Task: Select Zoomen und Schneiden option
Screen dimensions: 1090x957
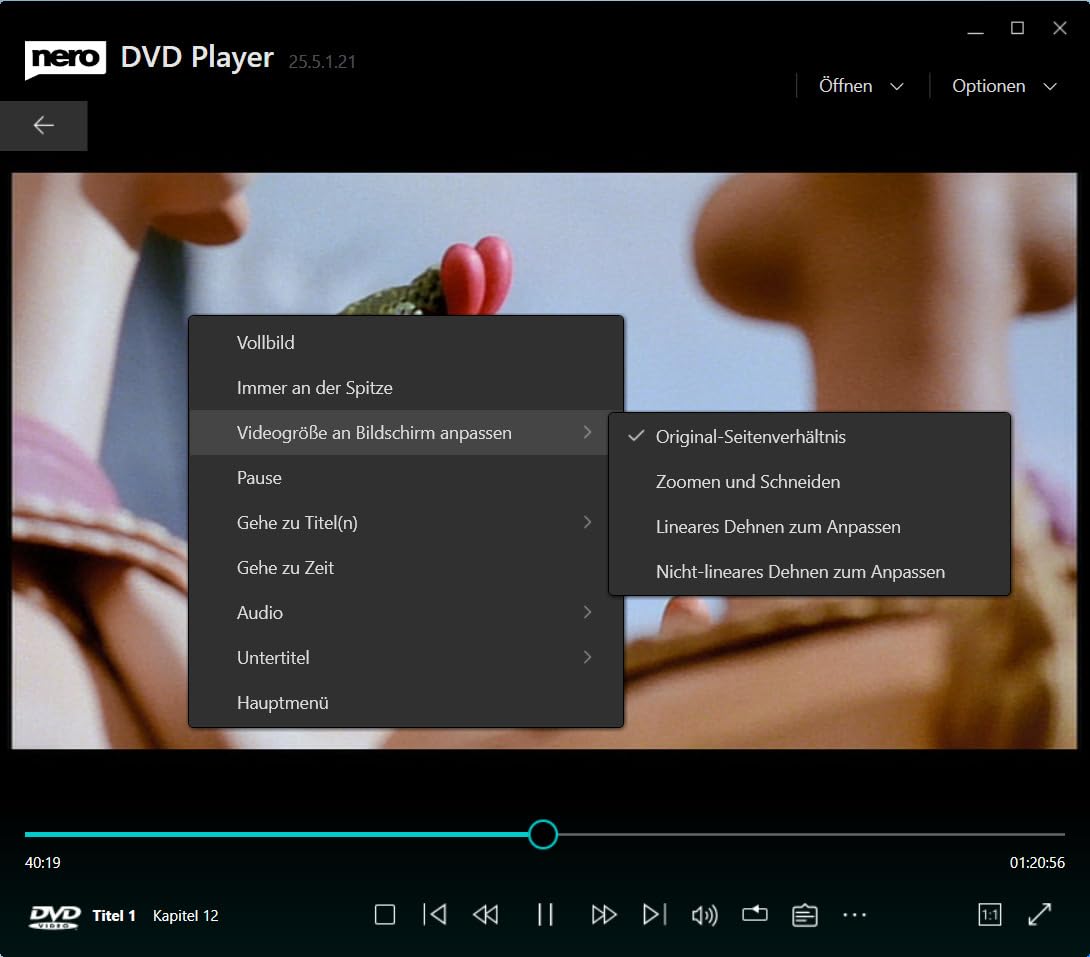Action: click(809, 482)
